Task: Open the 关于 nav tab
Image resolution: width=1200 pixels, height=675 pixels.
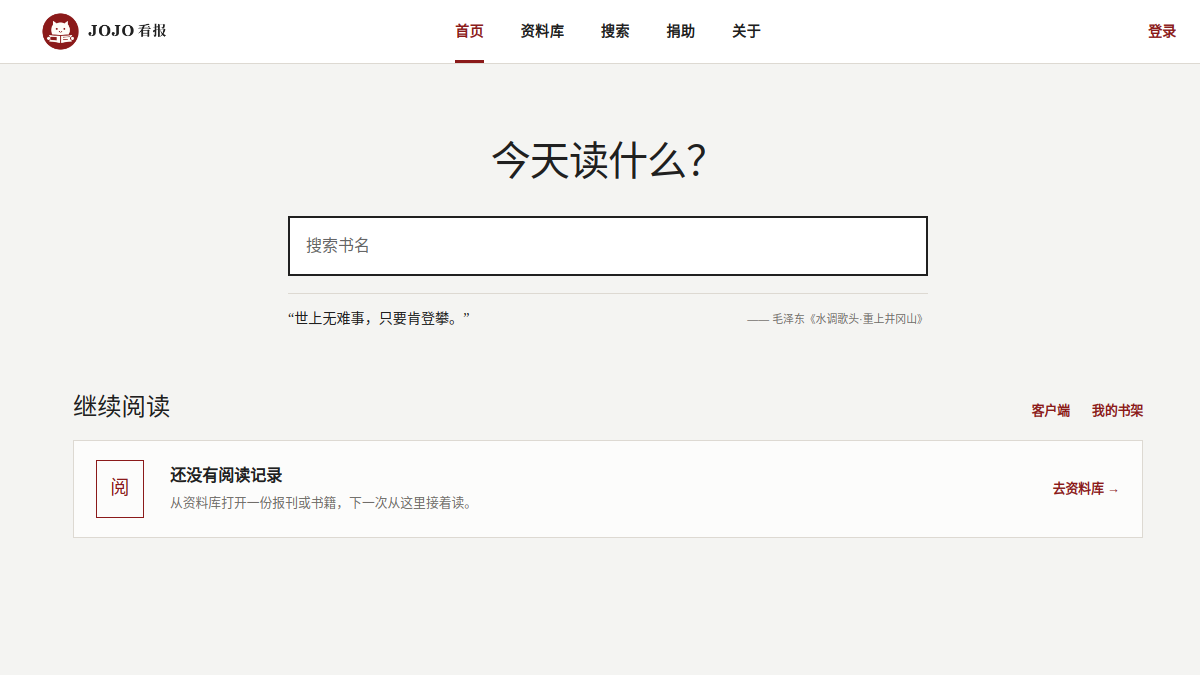Action: point(746,31)
